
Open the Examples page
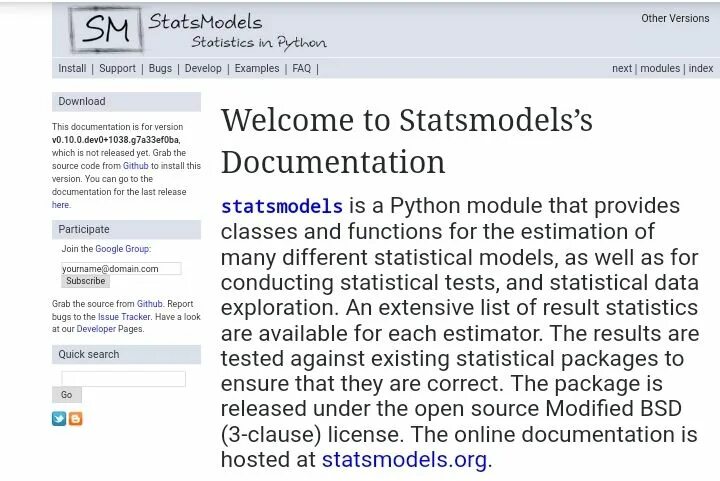(x=257, y=68)
